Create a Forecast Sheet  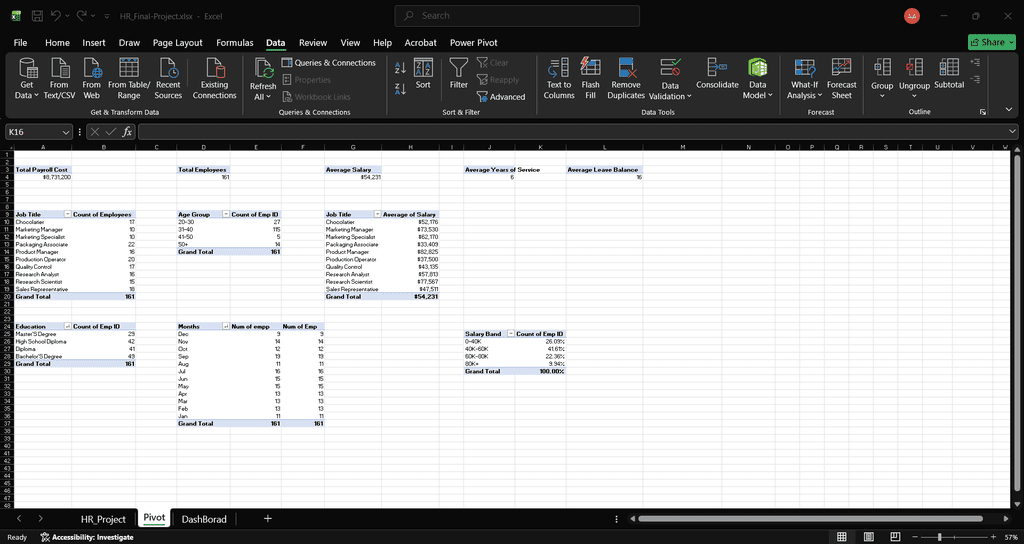841,78
